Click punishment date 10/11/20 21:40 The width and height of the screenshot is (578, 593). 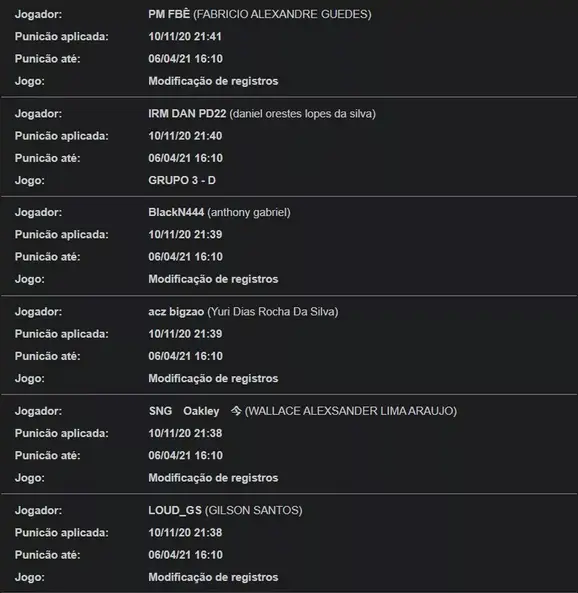[x=185, y=136]
